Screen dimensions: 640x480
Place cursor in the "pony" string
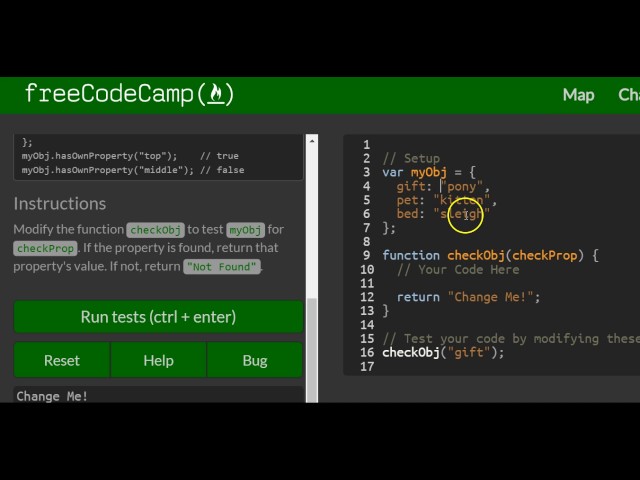point(462,187)
